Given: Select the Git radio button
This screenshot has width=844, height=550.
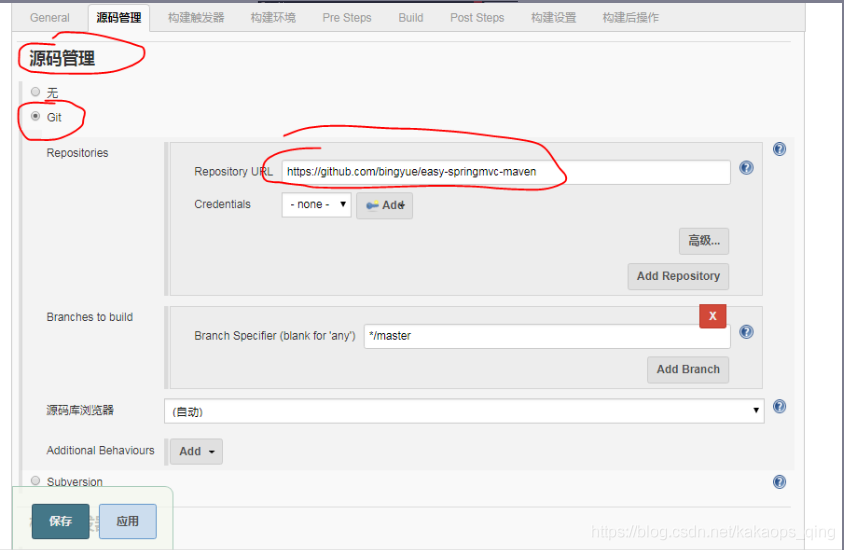Looking at the screenshot, I should tap(36, 116).
